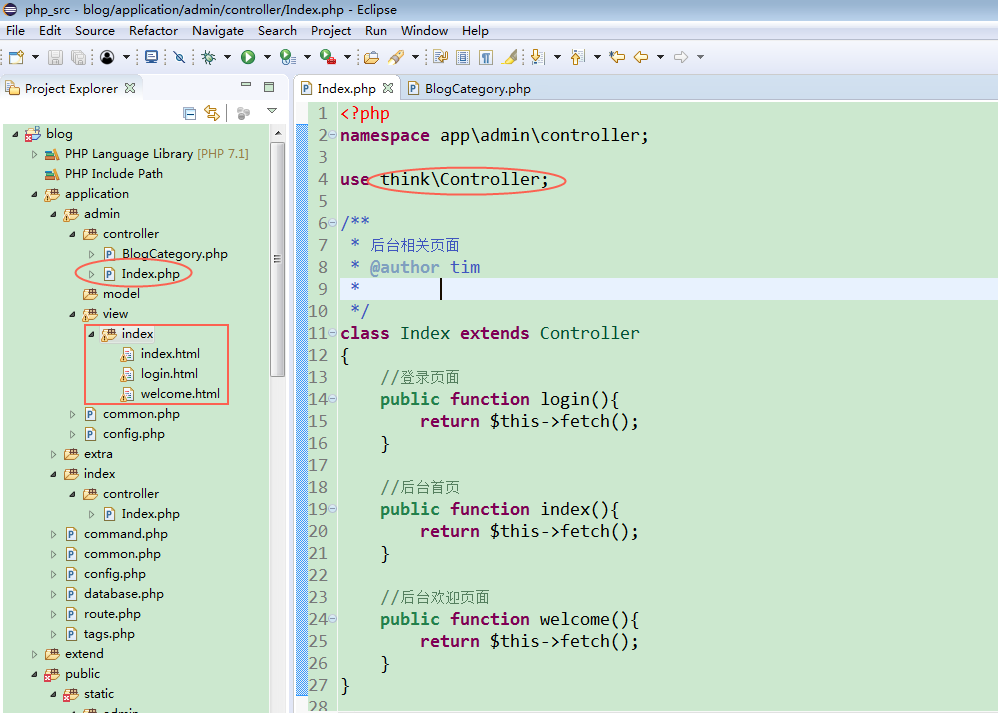Open the Window menu
The height and width of the screenshot is (713, 998).
pyautogui.click(x=425, y=31)
